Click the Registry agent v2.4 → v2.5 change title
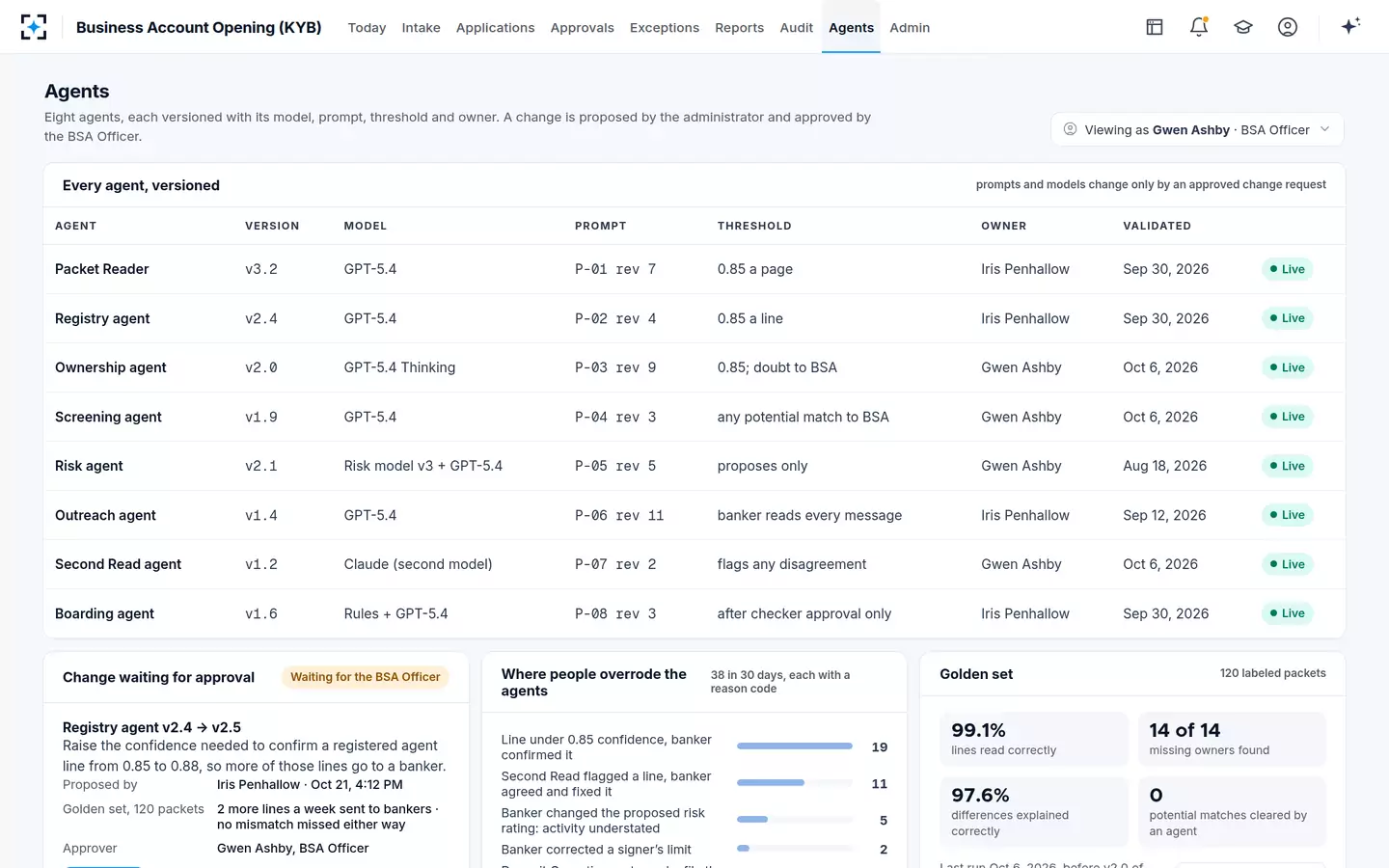1389x868 pixels. [x=151, y=727]
